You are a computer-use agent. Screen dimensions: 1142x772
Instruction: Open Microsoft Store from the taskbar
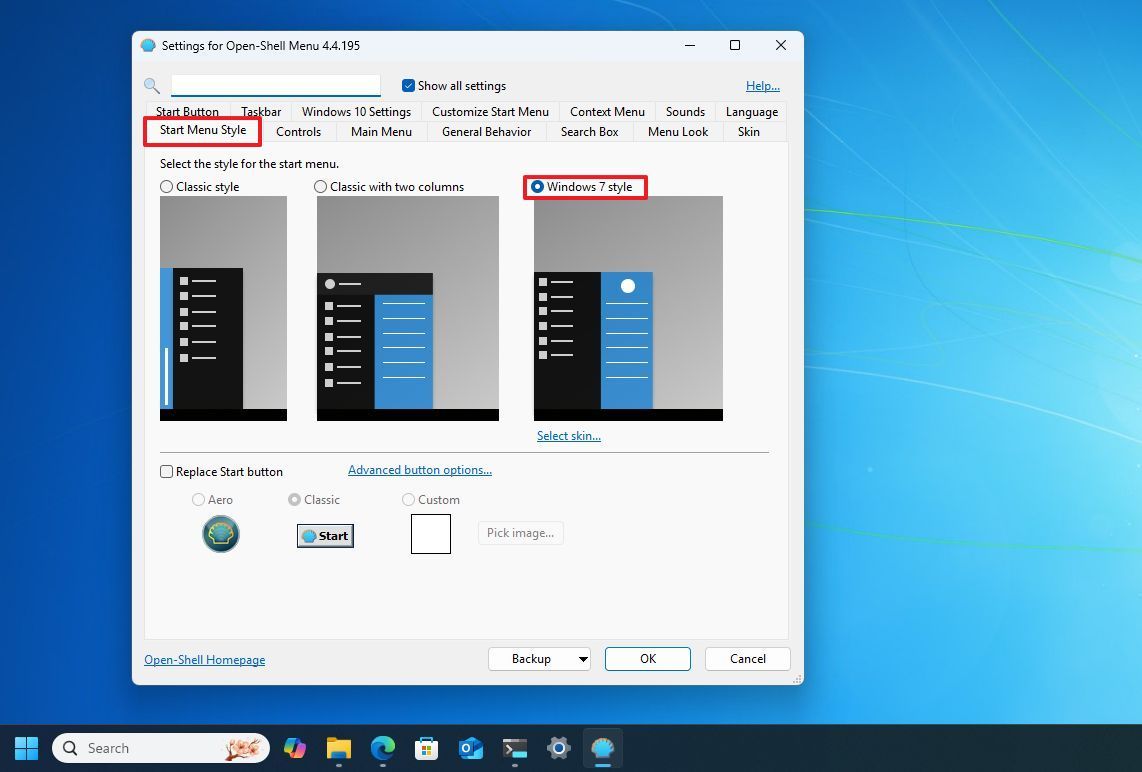click(426, 747)
